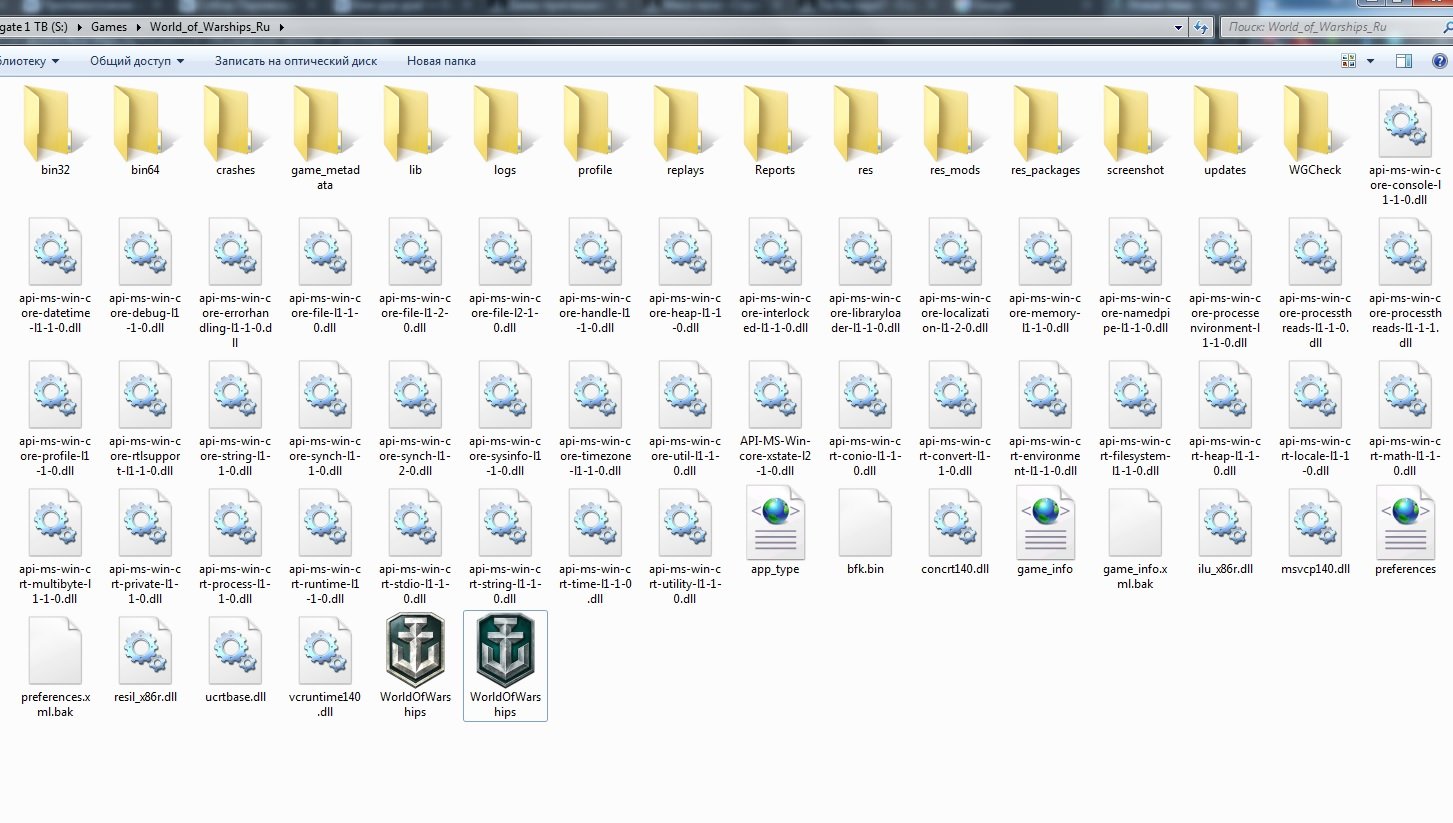Select the updates folder
The width and height of the screenshot is (1453, 823).
pyautogui.click(x=1226, y=133)
